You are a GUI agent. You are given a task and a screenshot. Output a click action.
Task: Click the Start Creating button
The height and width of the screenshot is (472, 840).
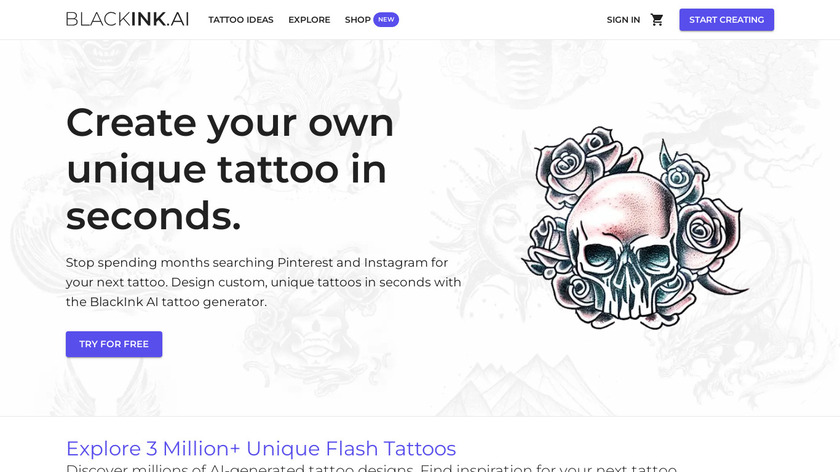pyautogui.click(x=726, y=20)
